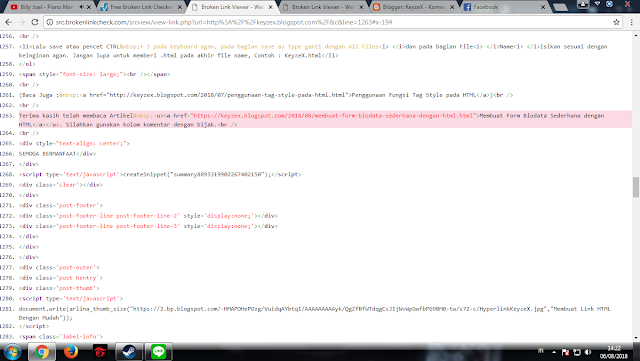
Task: Close the Facebook tab
Action: coord(543,7)
